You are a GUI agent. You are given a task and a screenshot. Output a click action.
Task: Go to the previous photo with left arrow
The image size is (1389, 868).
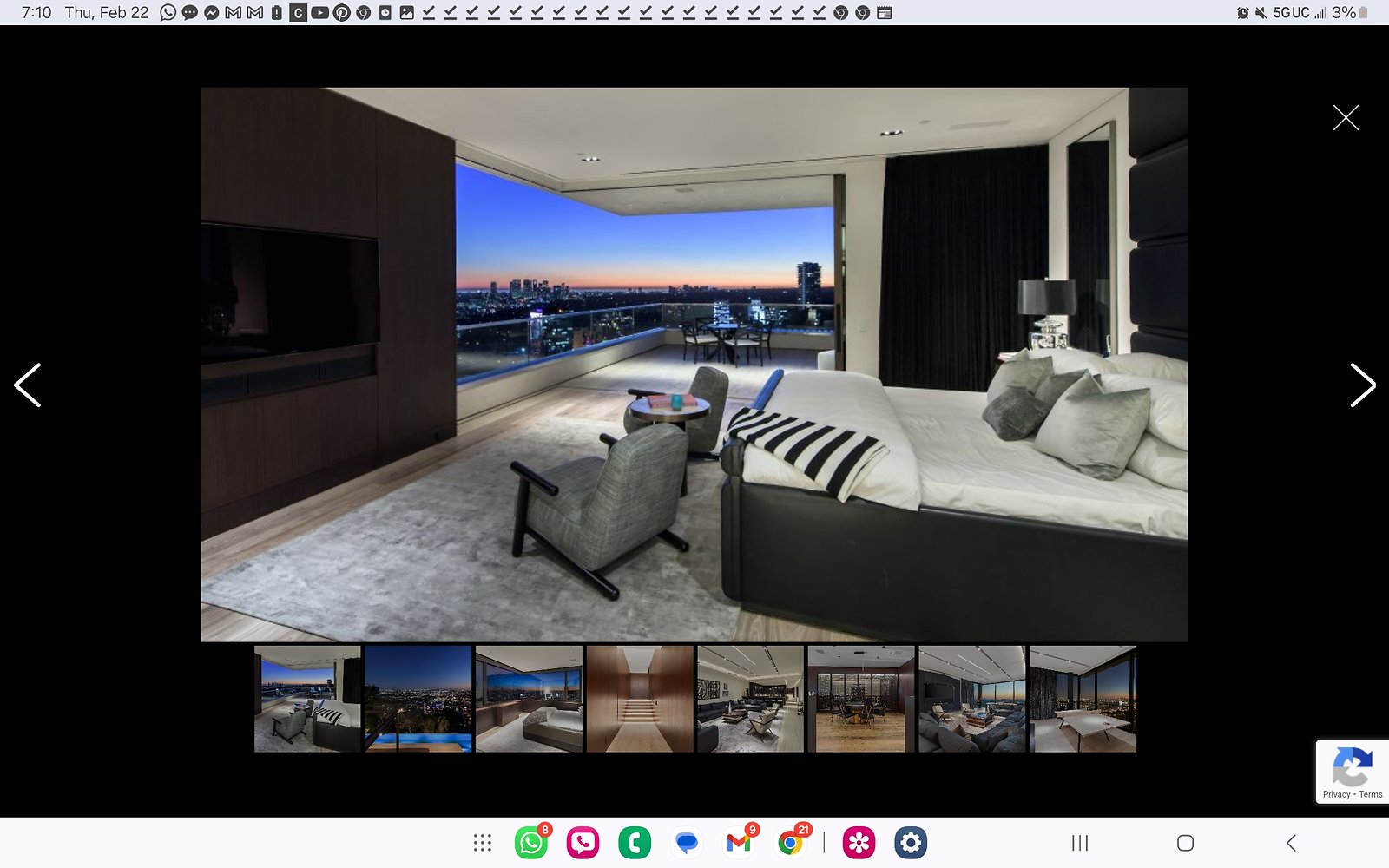click(x=28, y=385)
